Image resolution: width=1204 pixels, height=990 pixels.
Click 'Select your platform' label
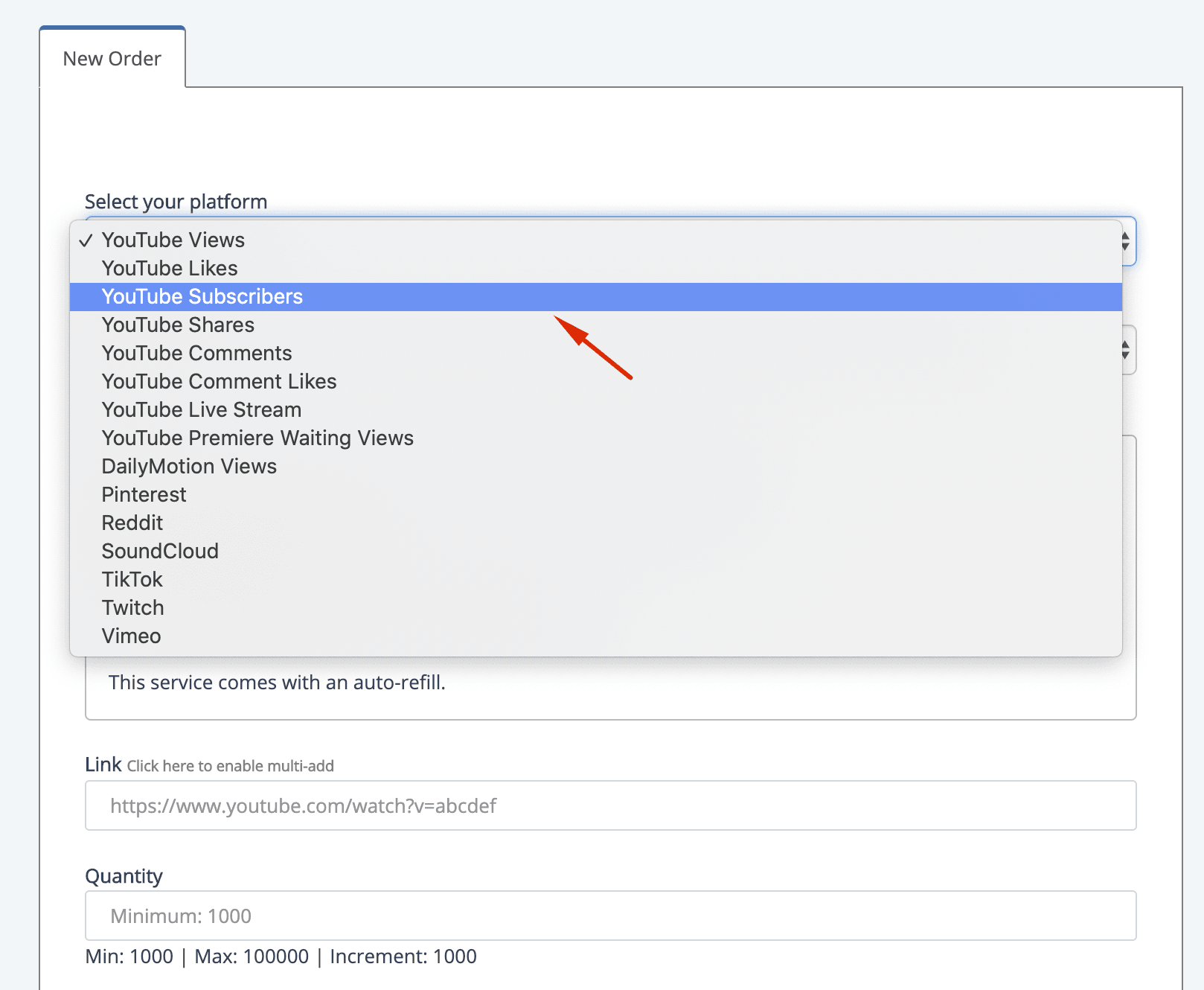[176, 202]
